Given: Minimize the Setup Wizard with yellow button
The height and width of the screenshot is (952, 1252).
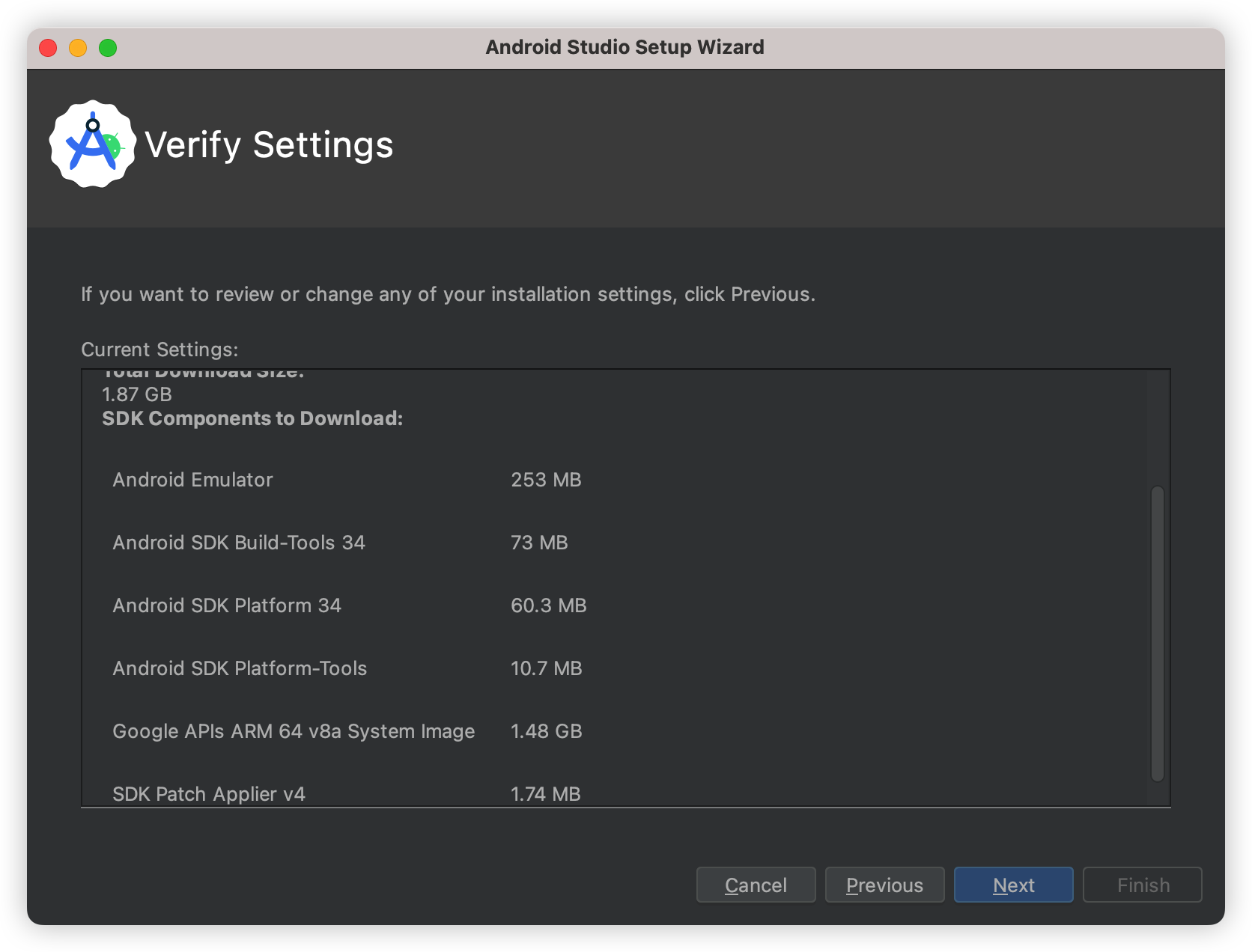Looking at the screenshot, I should click(78, 48).
